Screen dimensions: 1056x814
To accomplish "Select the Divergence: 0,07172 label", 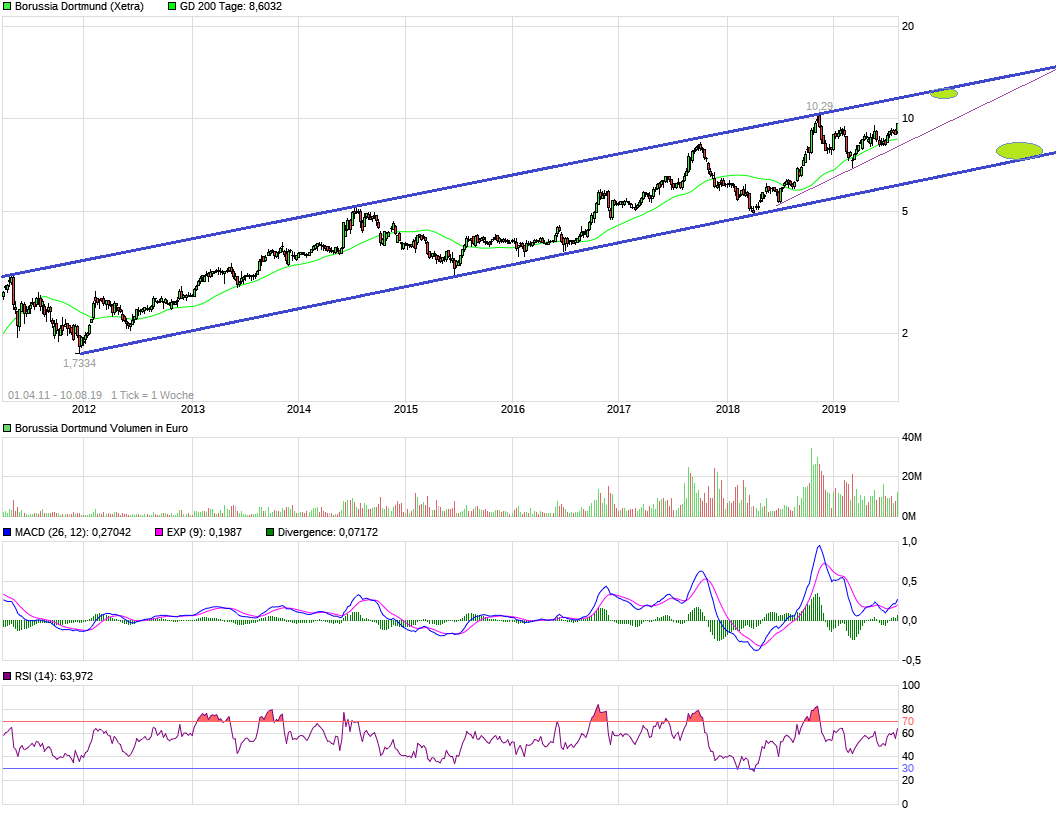I will click(328, 533).
